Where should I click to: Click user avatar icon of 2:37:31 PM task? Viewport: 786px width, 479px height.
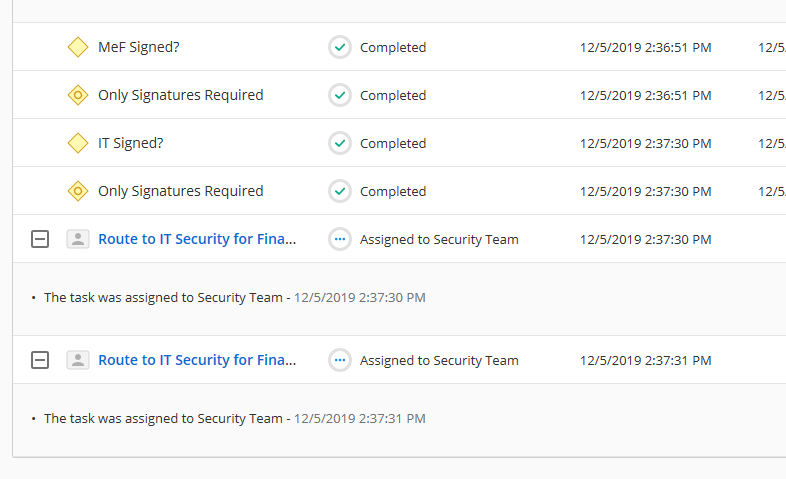coord(78,360)
